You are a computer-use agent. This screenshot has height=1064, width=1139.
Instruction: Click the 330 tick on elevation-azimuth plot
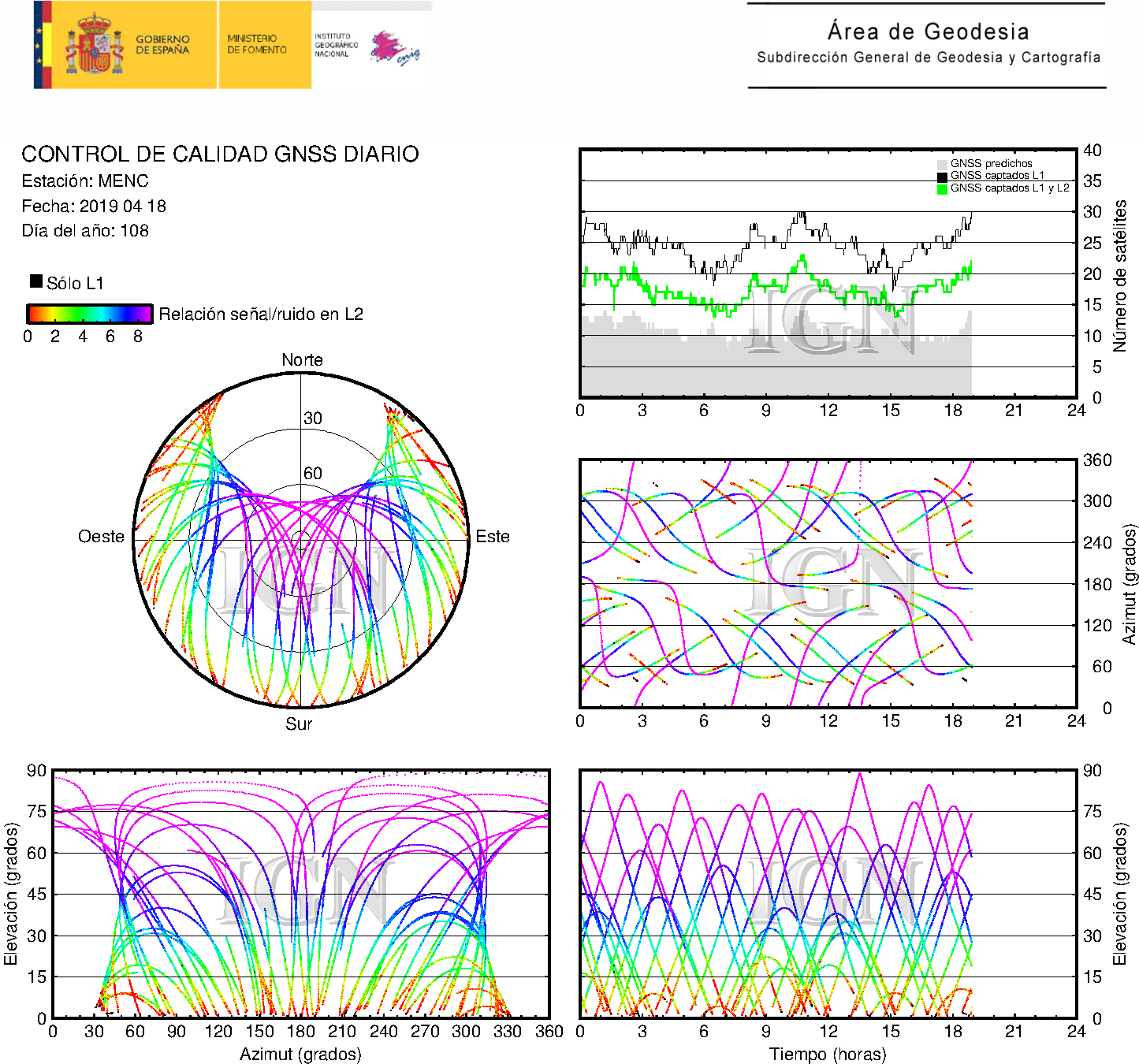pos(508,1032)
